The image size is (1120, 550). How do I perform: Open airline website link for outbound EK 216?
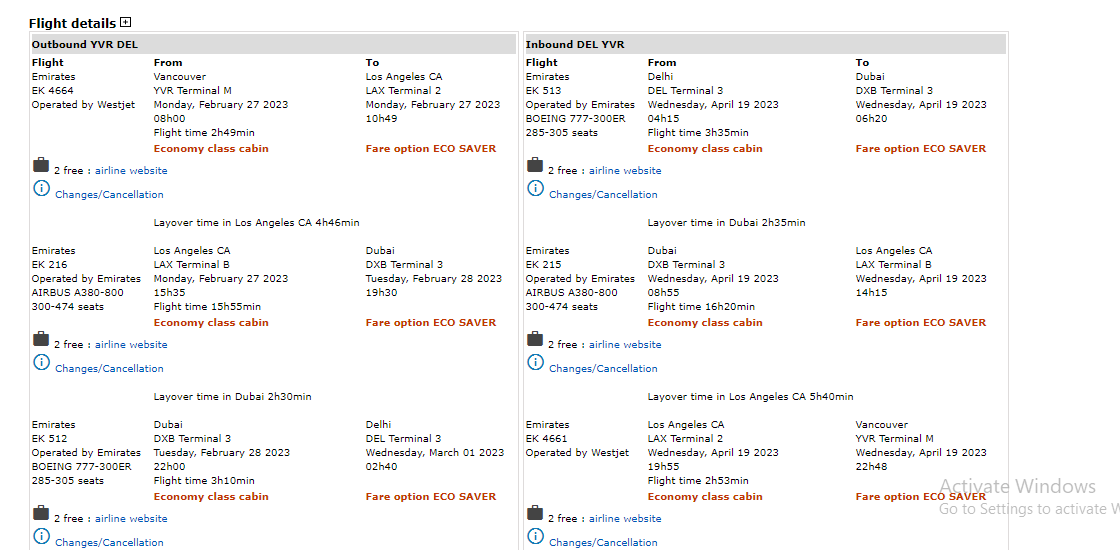click(131, 345)
